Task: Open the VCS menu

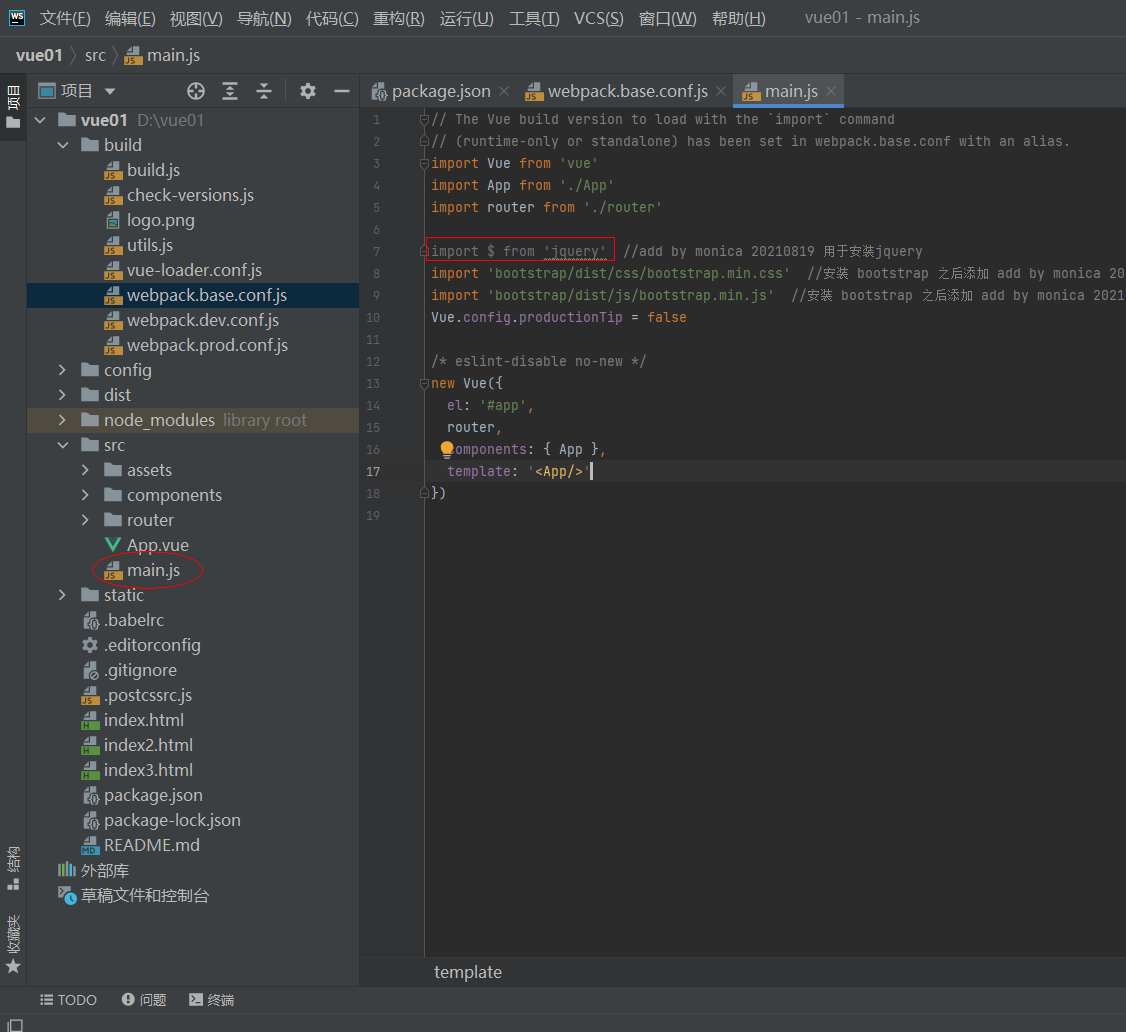Action: [598, 18]
